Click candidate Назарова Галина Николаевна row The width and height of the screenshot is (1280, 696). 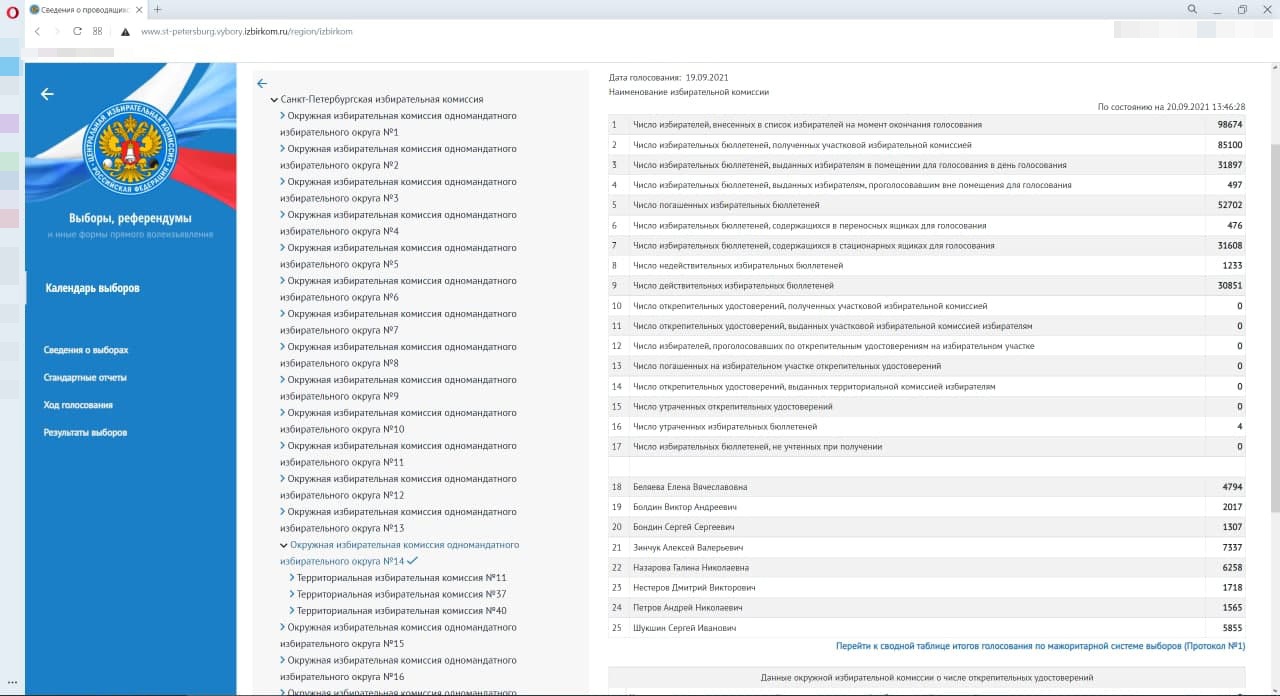coord(927,568)
